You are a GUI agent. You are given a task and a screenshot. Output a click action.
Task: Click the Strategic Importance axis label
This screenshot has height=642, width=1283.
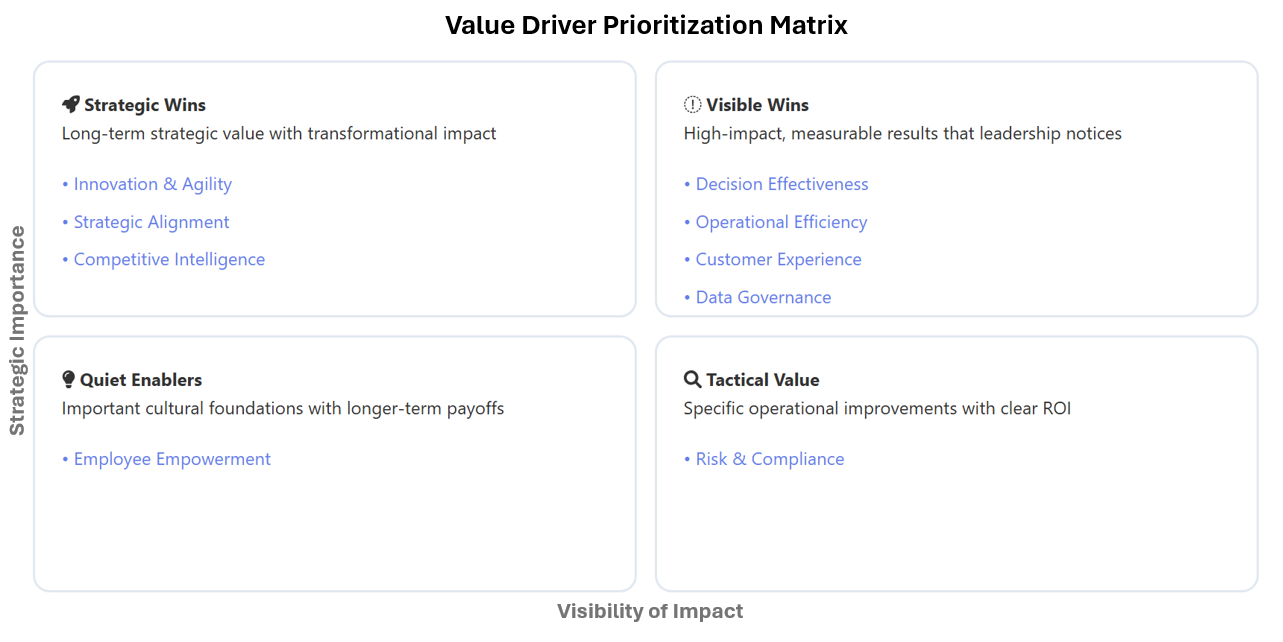[x=17, y=330]
